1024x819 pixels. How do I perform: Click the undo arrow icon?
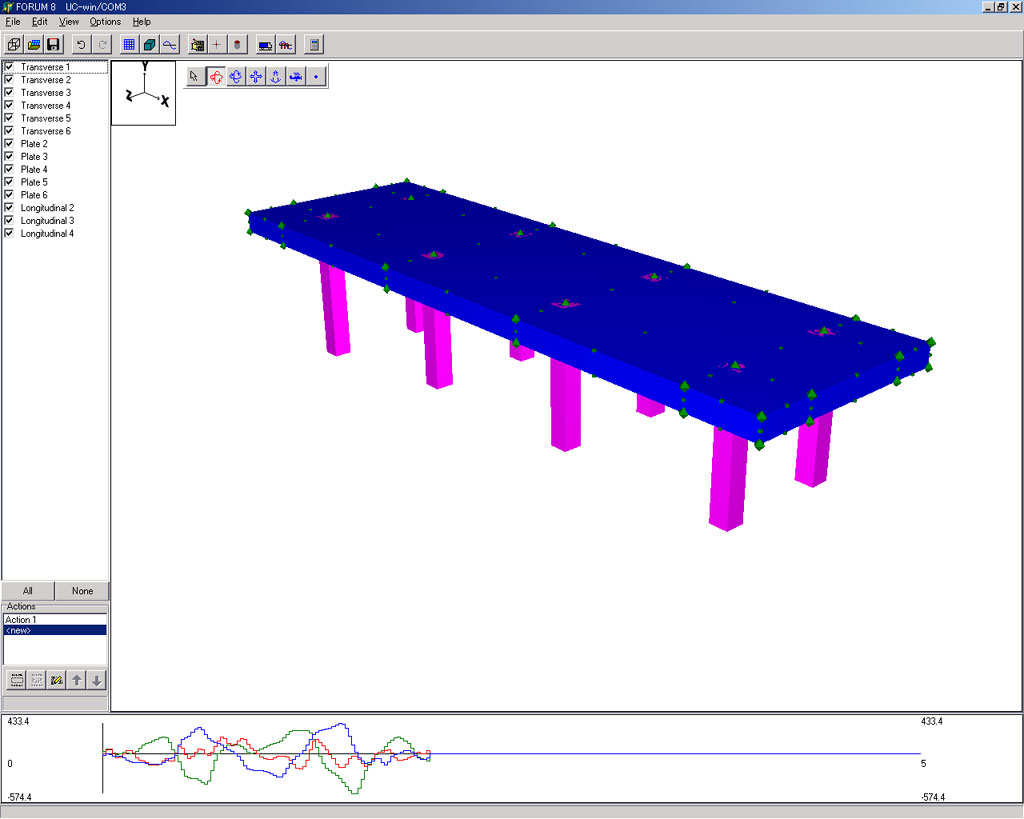point(81,44)
